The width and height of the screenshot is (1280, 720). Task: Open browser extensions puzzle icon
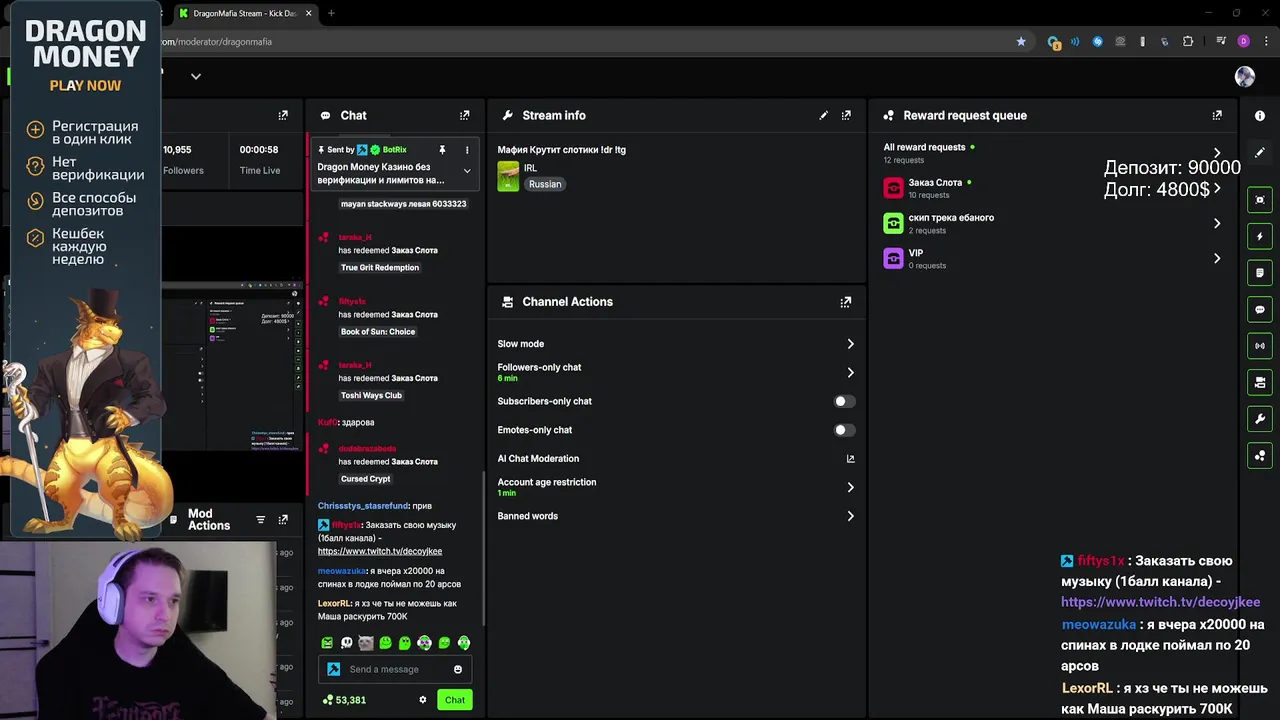(x=1188, y=42)
